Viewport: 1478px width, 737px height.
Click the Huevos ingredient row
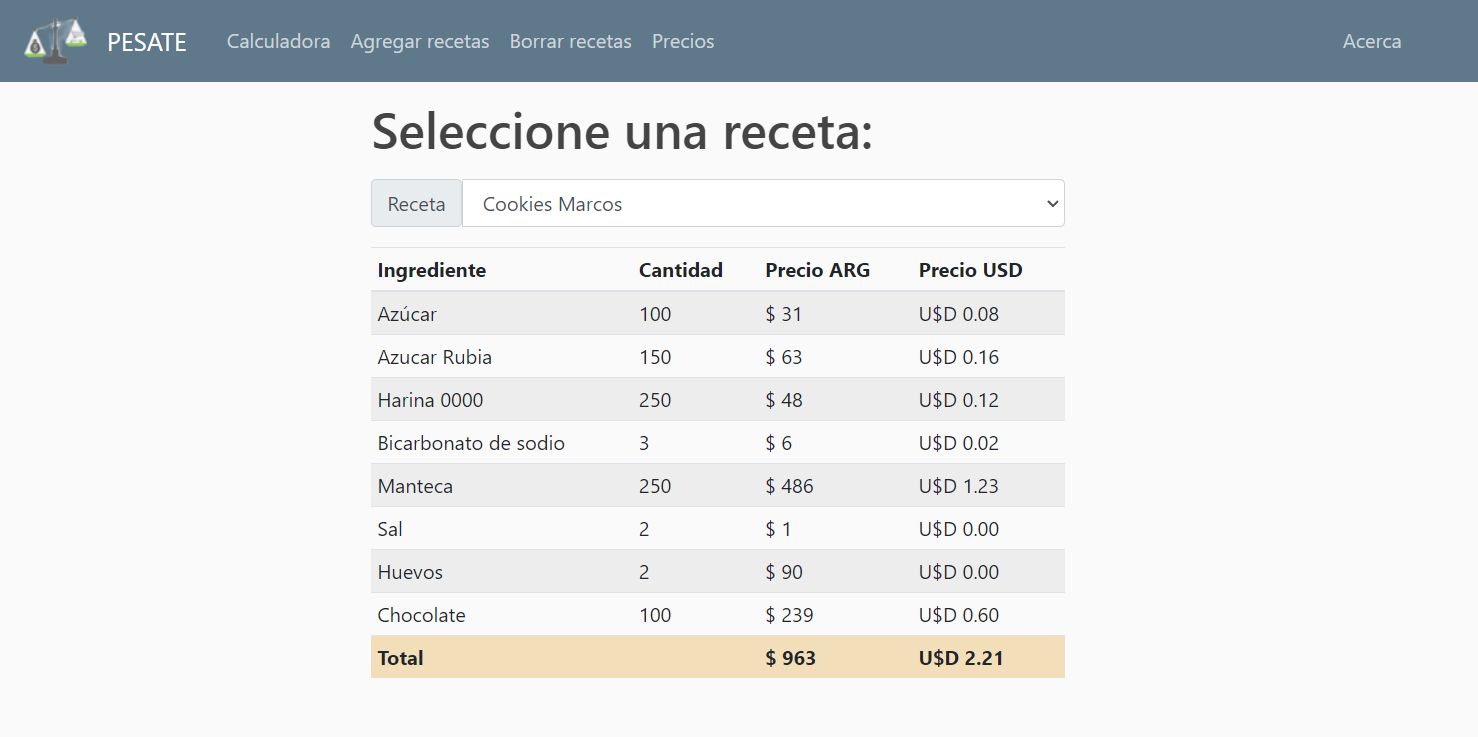[x=717, y=572]
